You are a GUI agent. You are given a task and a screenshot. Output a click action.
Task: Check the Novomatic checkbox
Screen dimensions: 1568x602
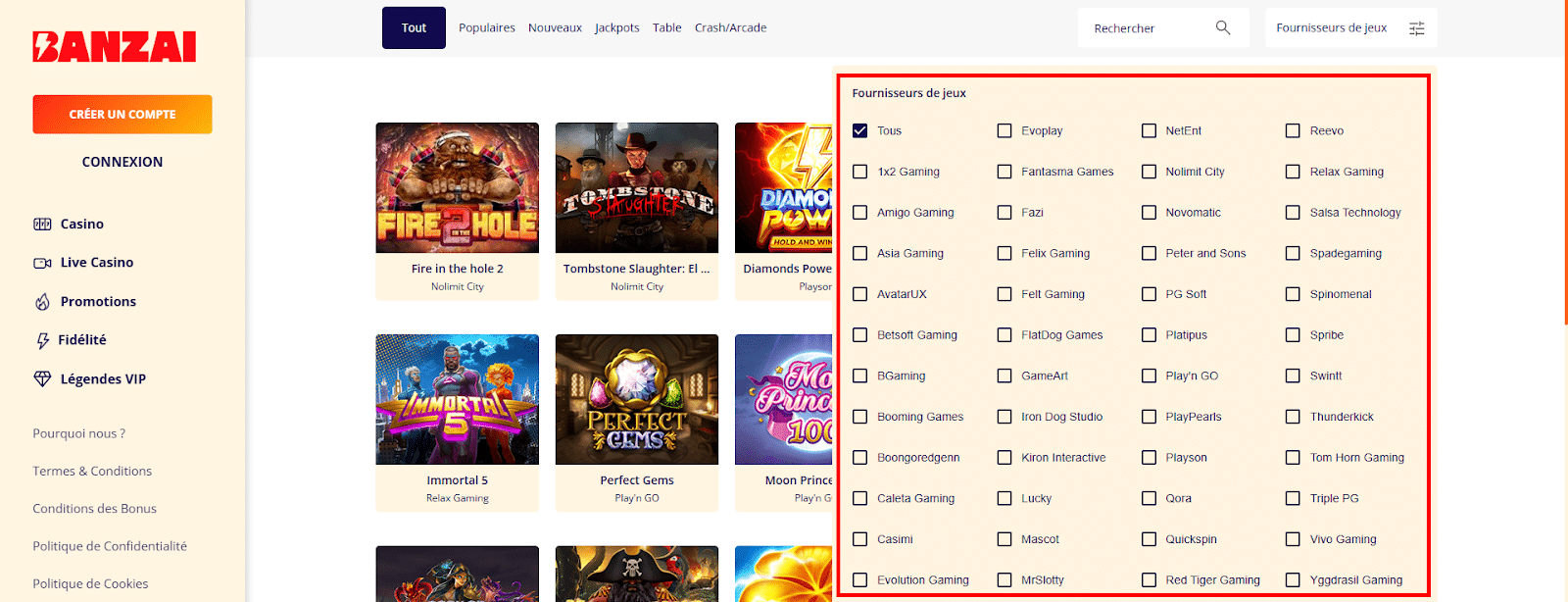[x=1149, y=212]
